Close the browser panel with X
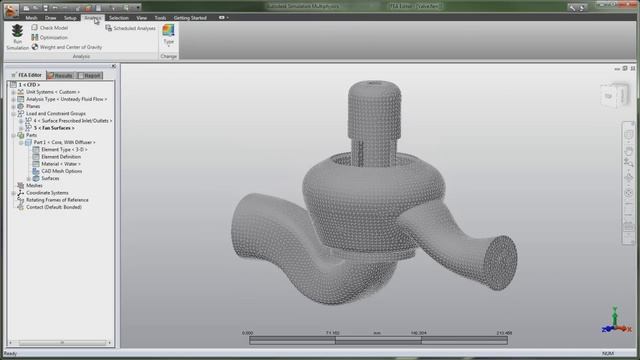 113,66
